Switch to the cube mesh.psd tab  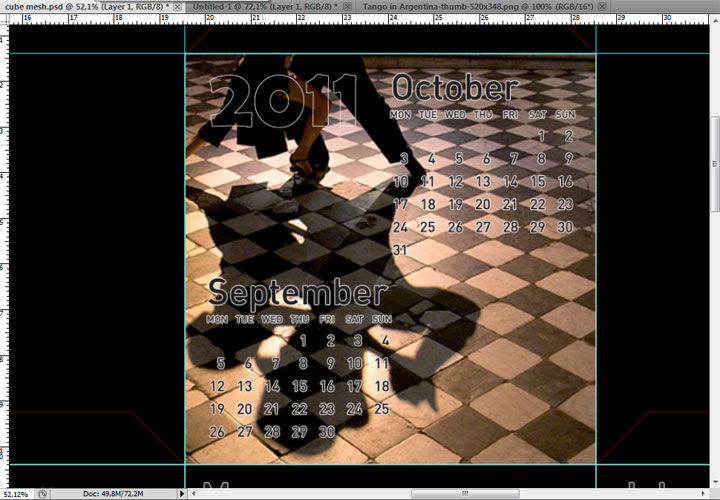[x=85, y=6]
